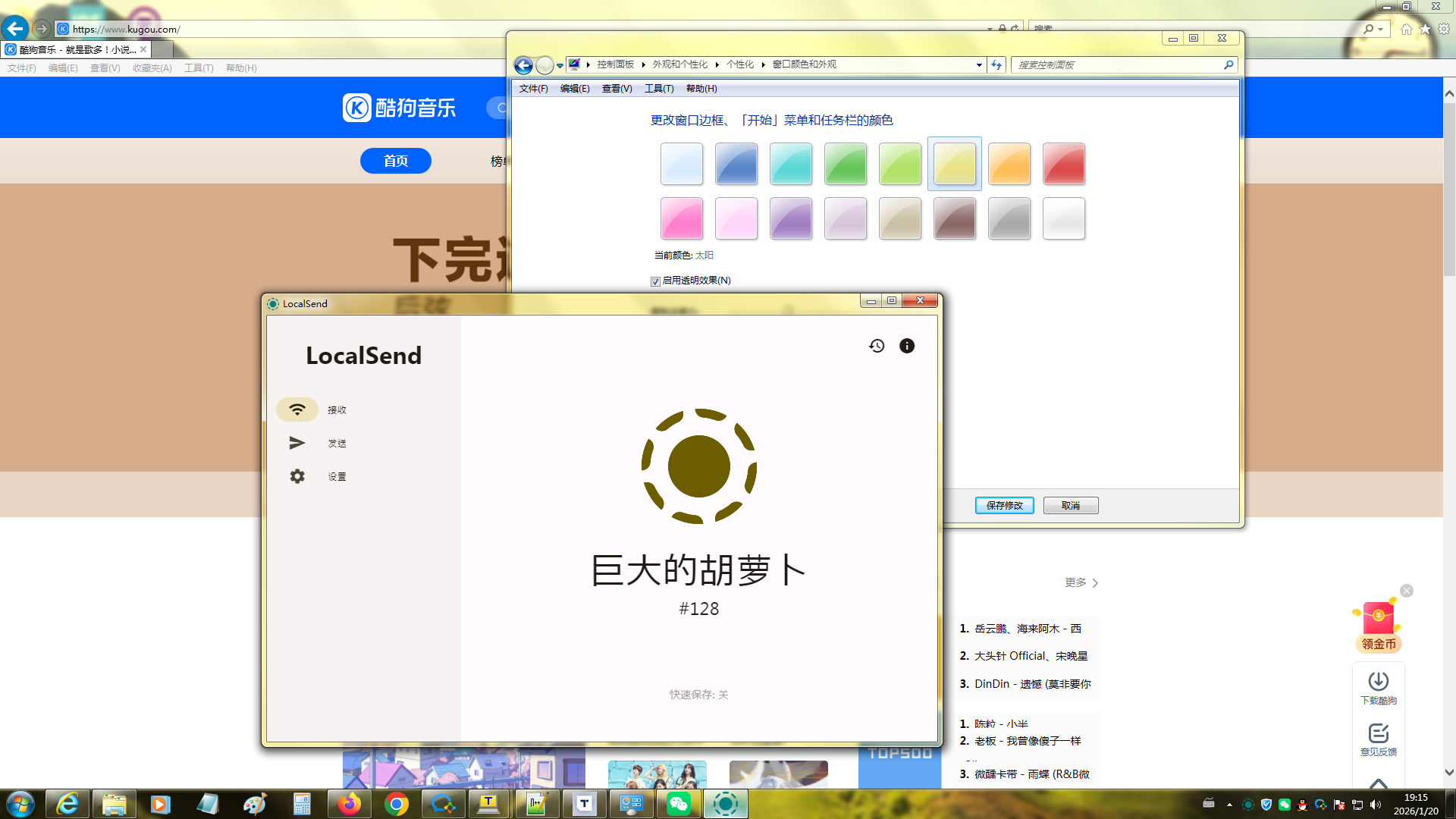The width and height of the screenshot is (1456, 819).
Task: Expand the recent pages dropdown near back button
Action: tap(560, 66)
